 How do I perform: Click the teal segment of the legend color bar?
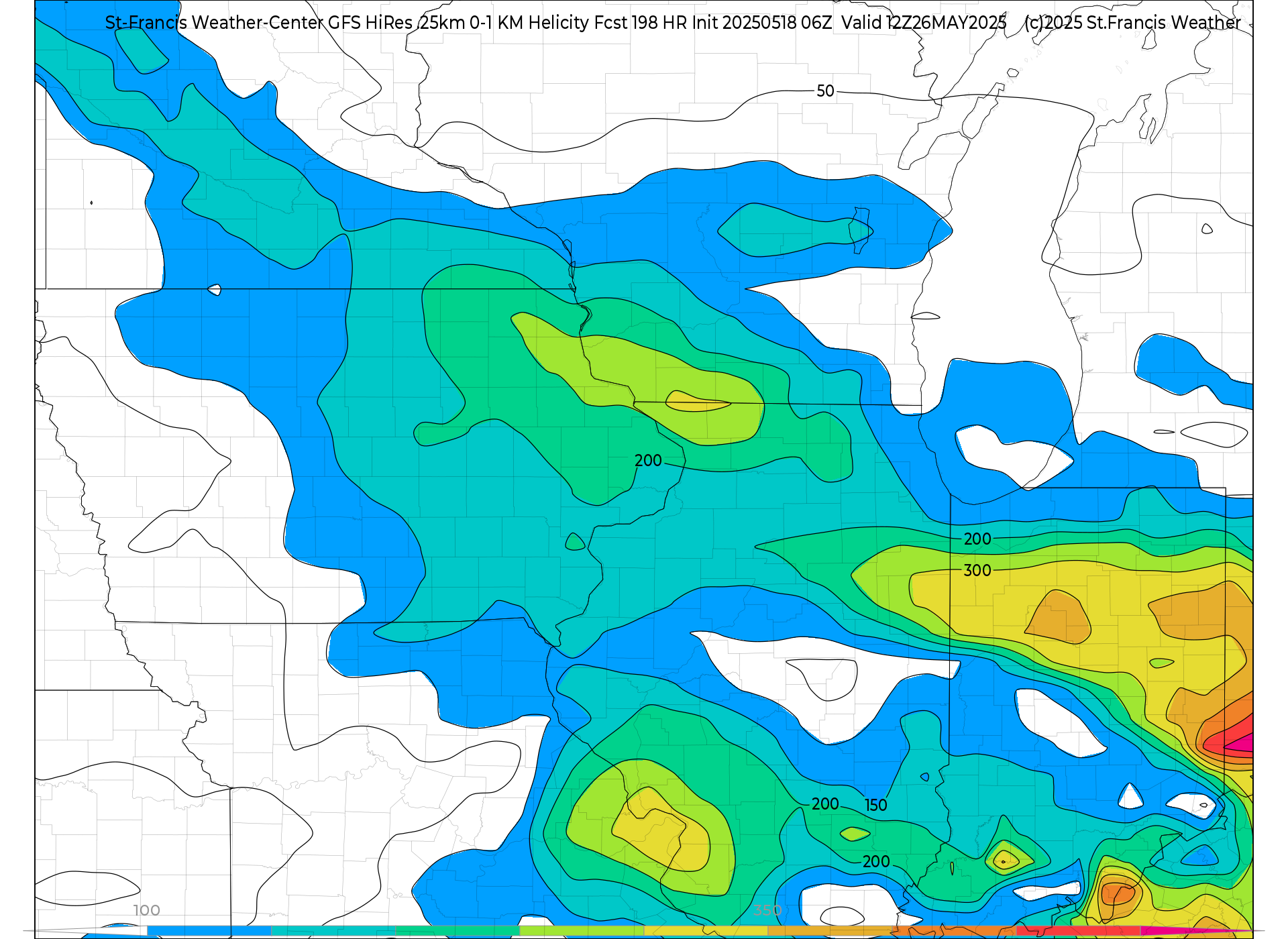click(333, 931)
